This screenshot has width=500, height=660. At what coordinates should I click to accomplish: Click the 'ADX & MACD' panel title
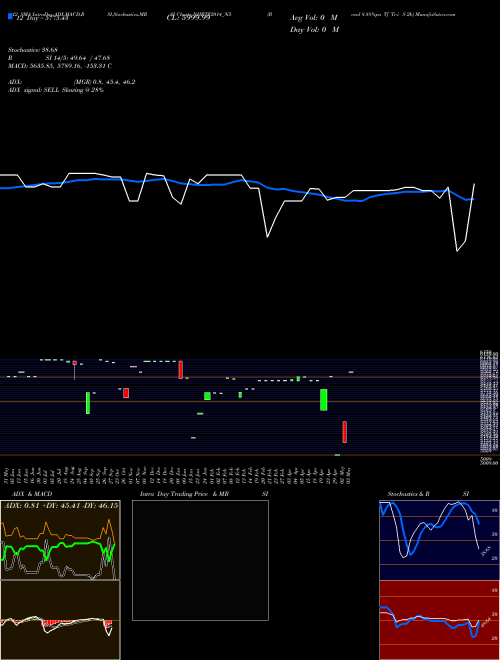pyautogui.click(x=32, y=494)
